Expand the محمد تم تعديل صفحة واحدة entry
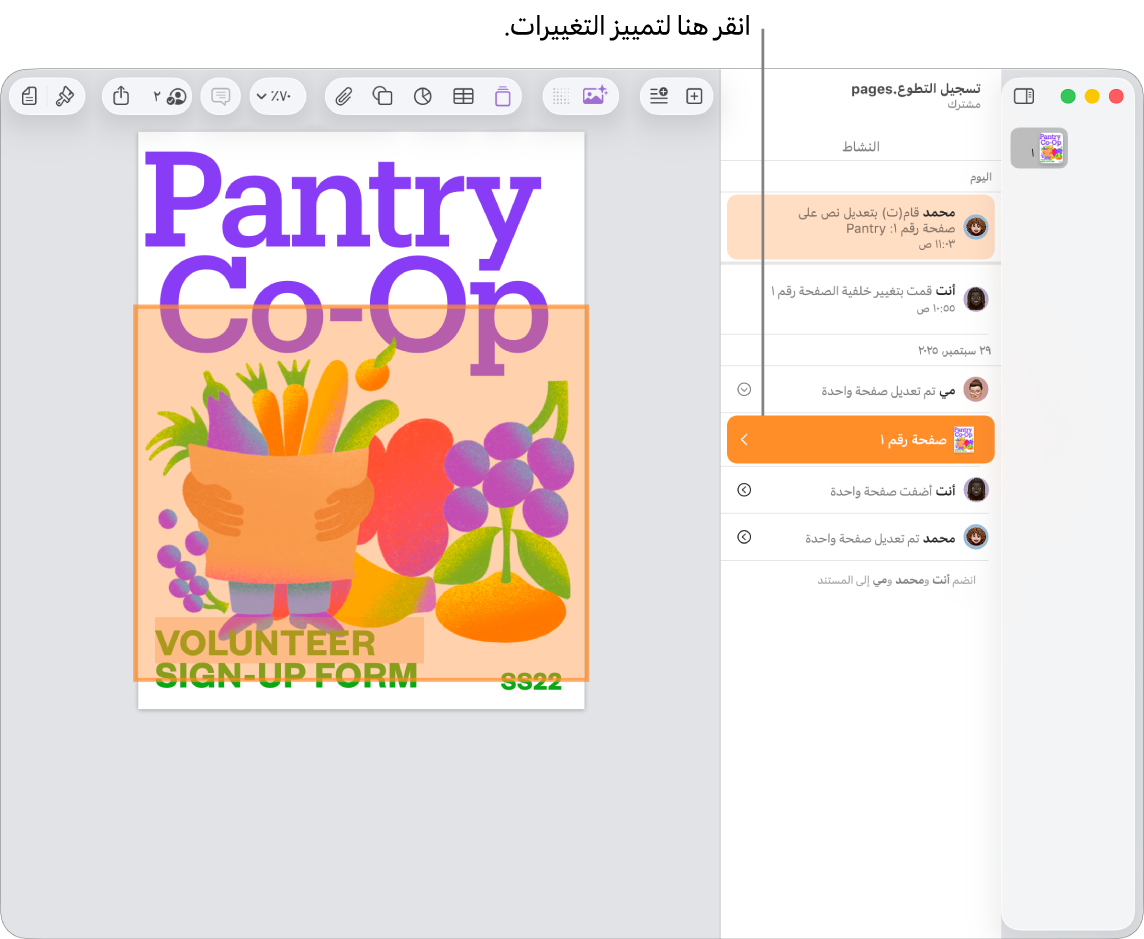The width and height of the screenshot is (1144, 939). click(744, 537)
